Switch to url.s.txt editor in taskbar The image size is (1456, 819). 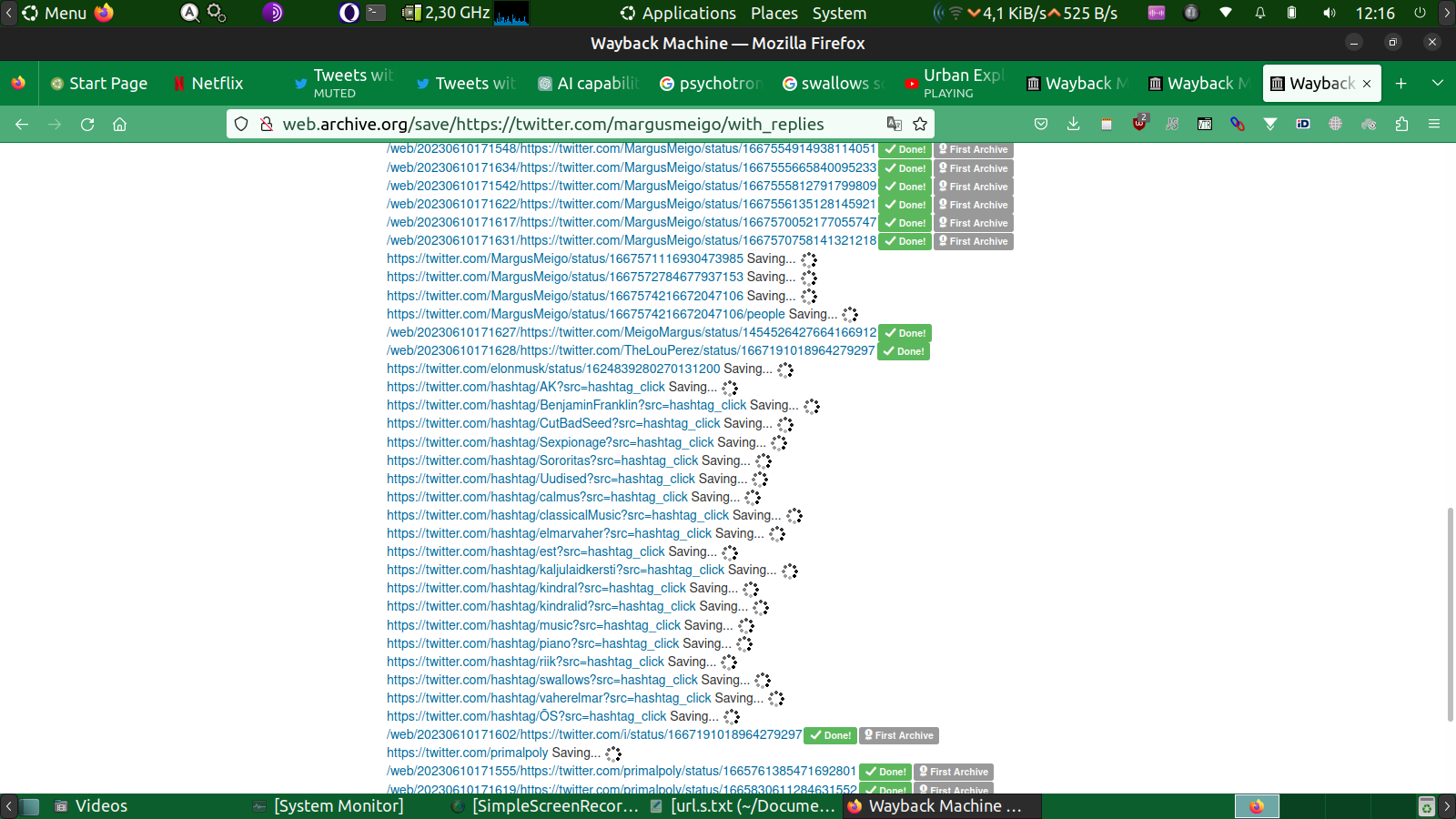[x=743, y=806]
